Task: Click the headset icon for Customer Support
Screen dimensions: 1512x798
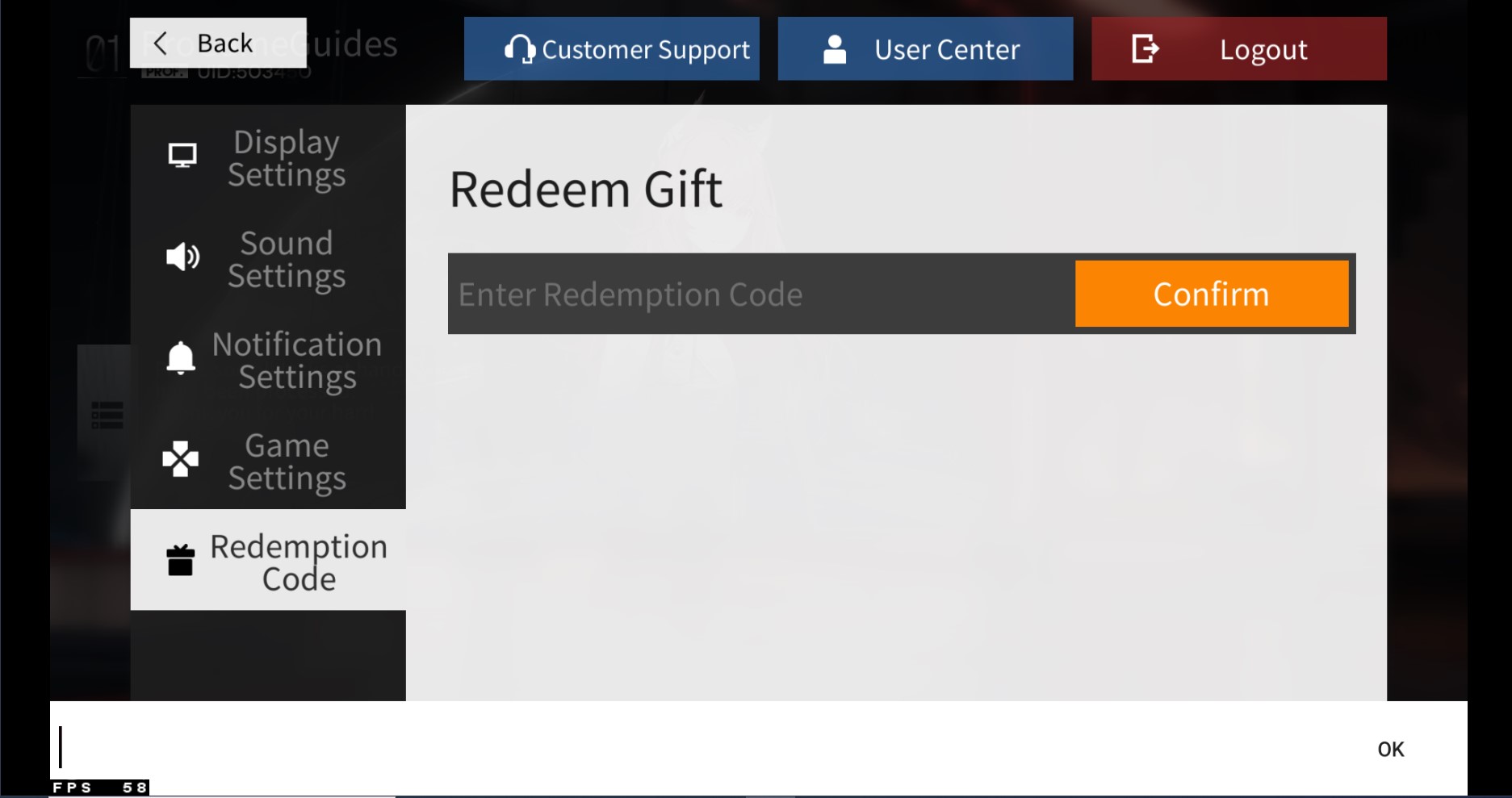Action: [x=519, y=49]
